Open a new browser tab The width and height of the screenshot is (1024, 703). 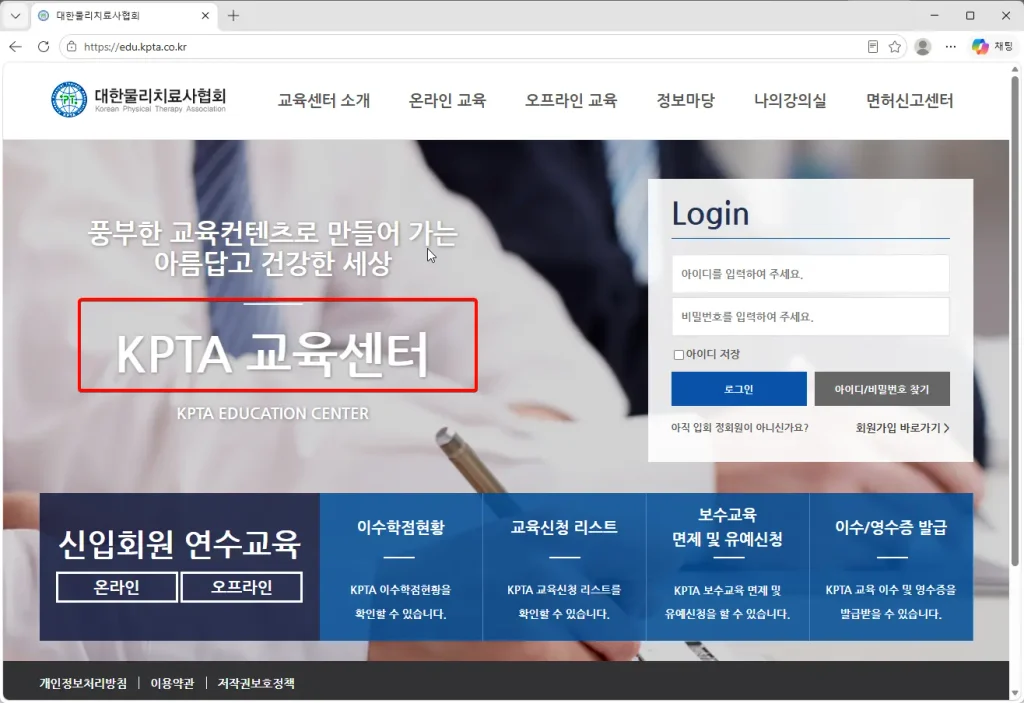[x=233, y=16]
